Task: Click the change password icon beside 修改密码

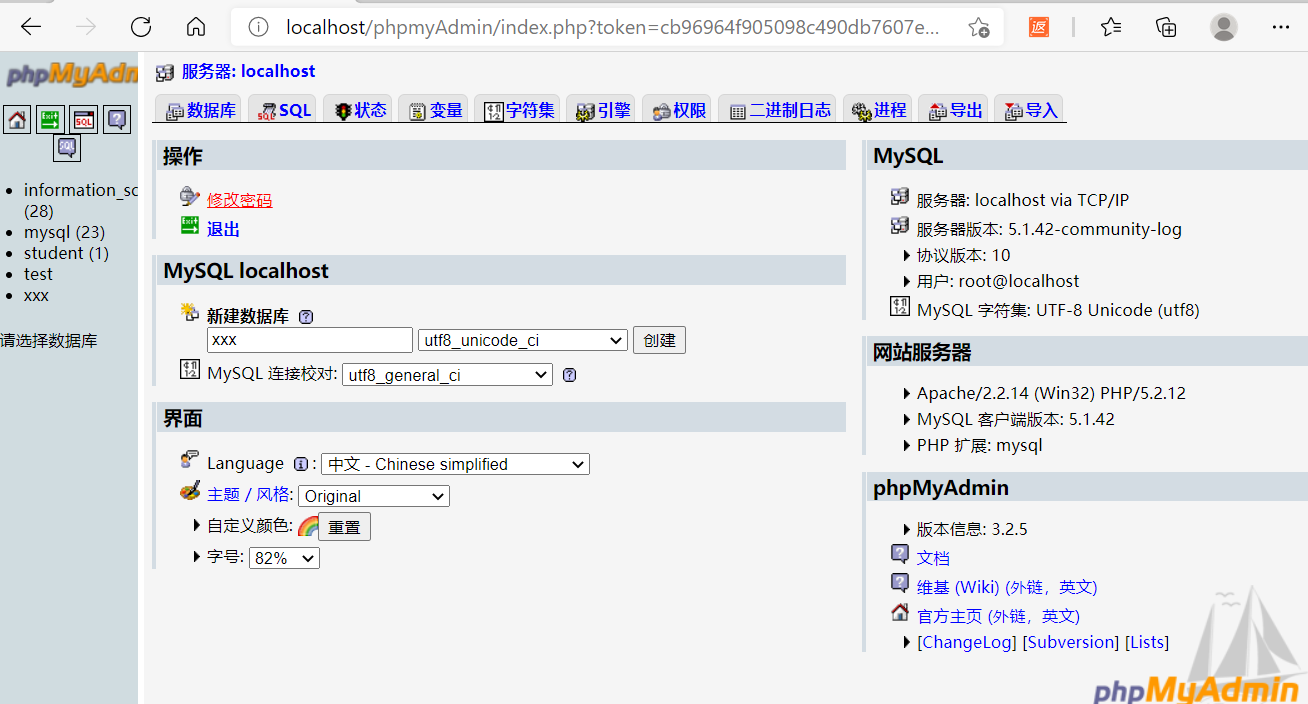Action: coord(190,197)
